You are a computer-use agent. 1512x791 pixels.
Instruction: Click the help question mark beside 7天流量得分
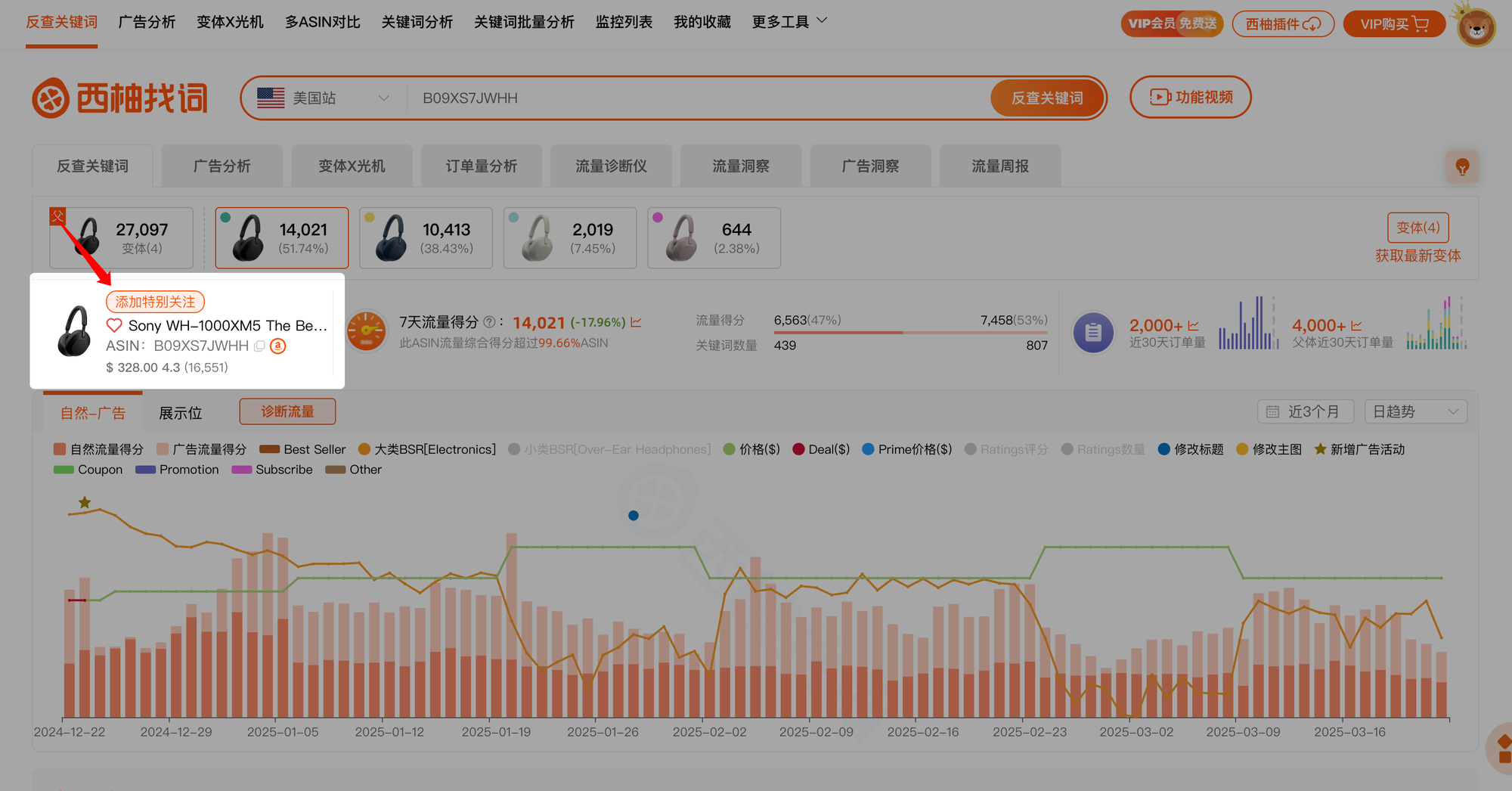click(489, 322)
